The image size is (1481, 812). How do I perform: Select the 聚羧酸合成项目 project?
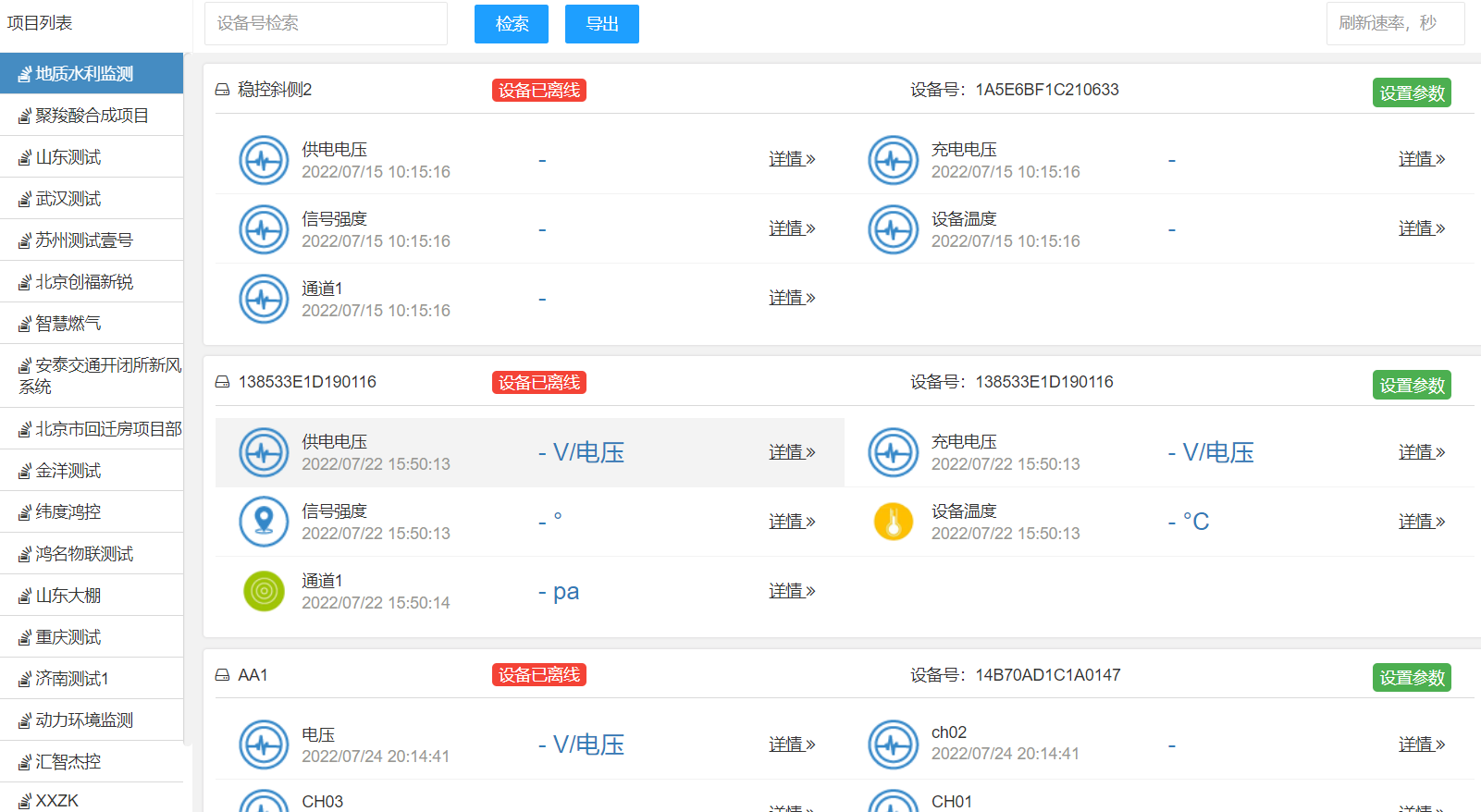[x=92, y=115]
